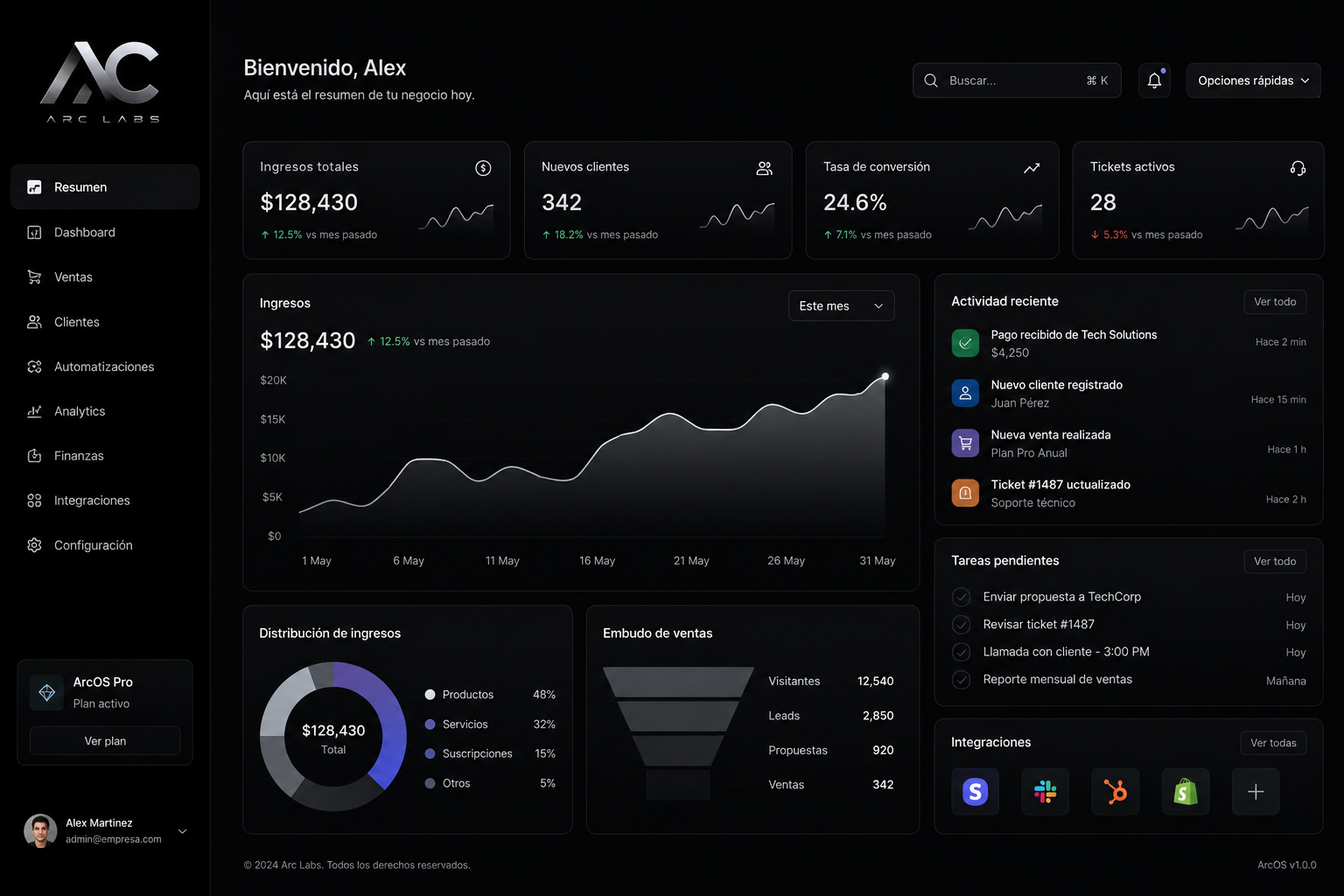
Task: Click the search magnifier icon
Action: pyautogui.click(x=931, y=80)
